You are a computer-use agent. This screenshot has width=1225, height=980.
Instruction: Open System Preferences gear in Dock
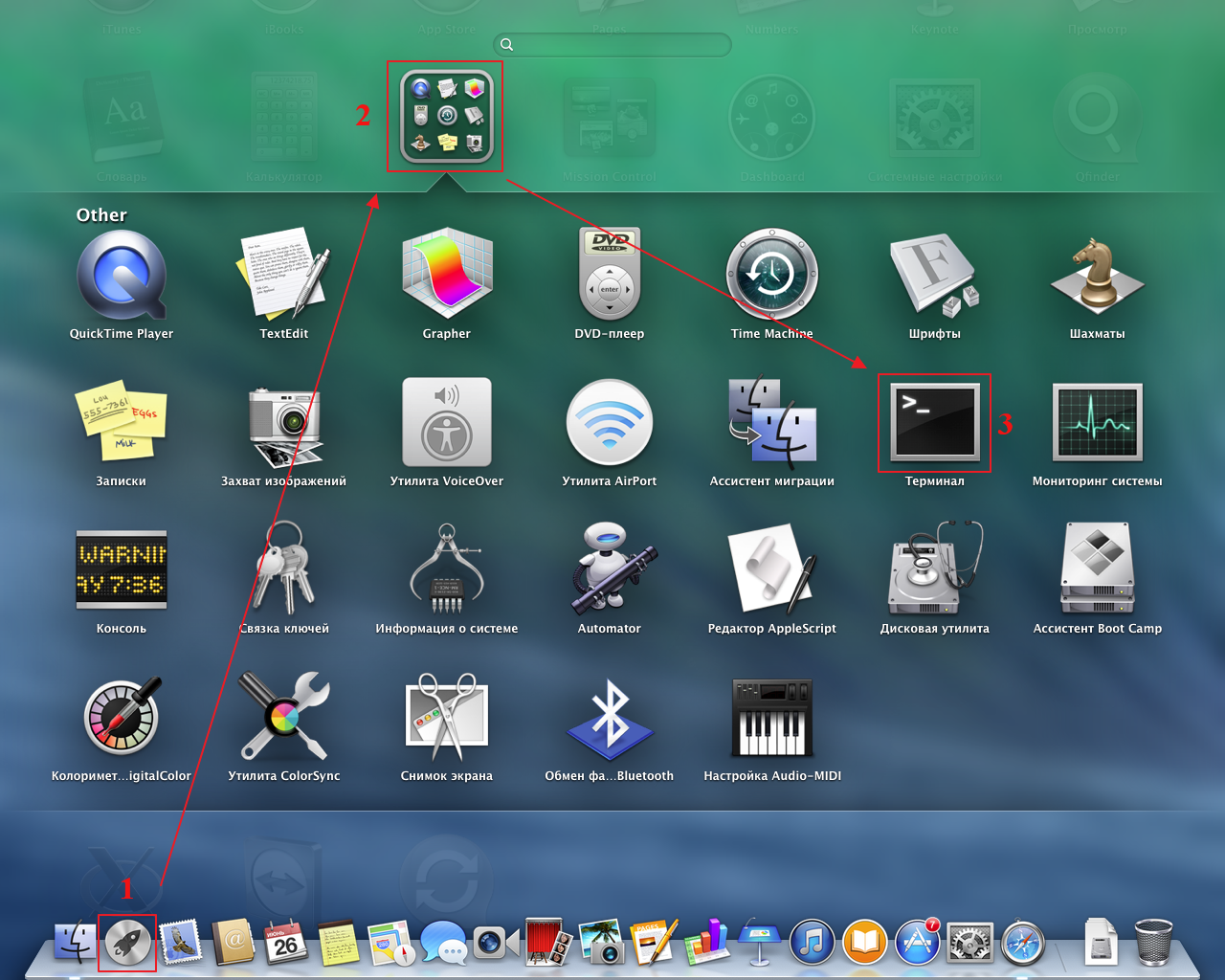click(x=970, y=943)
